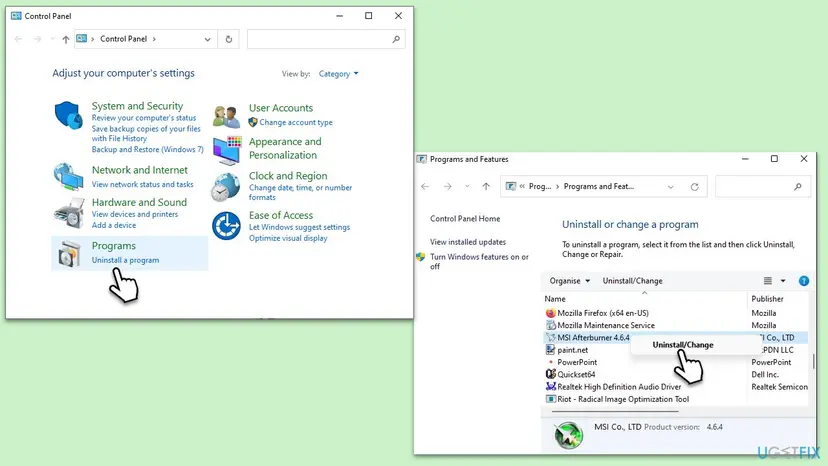Click View devices and printers link
This screenshot has width=828, height=466.
coord(135,215)
